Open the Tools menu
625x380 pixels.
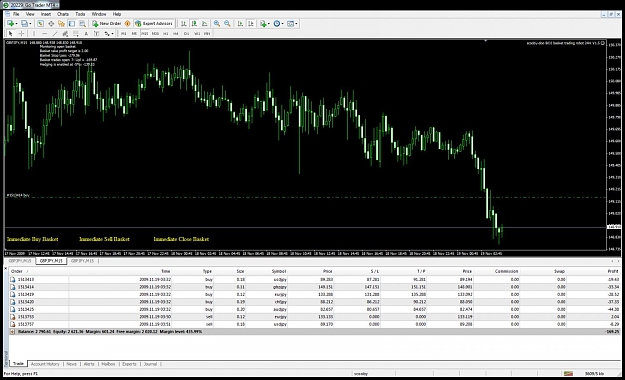80,14
